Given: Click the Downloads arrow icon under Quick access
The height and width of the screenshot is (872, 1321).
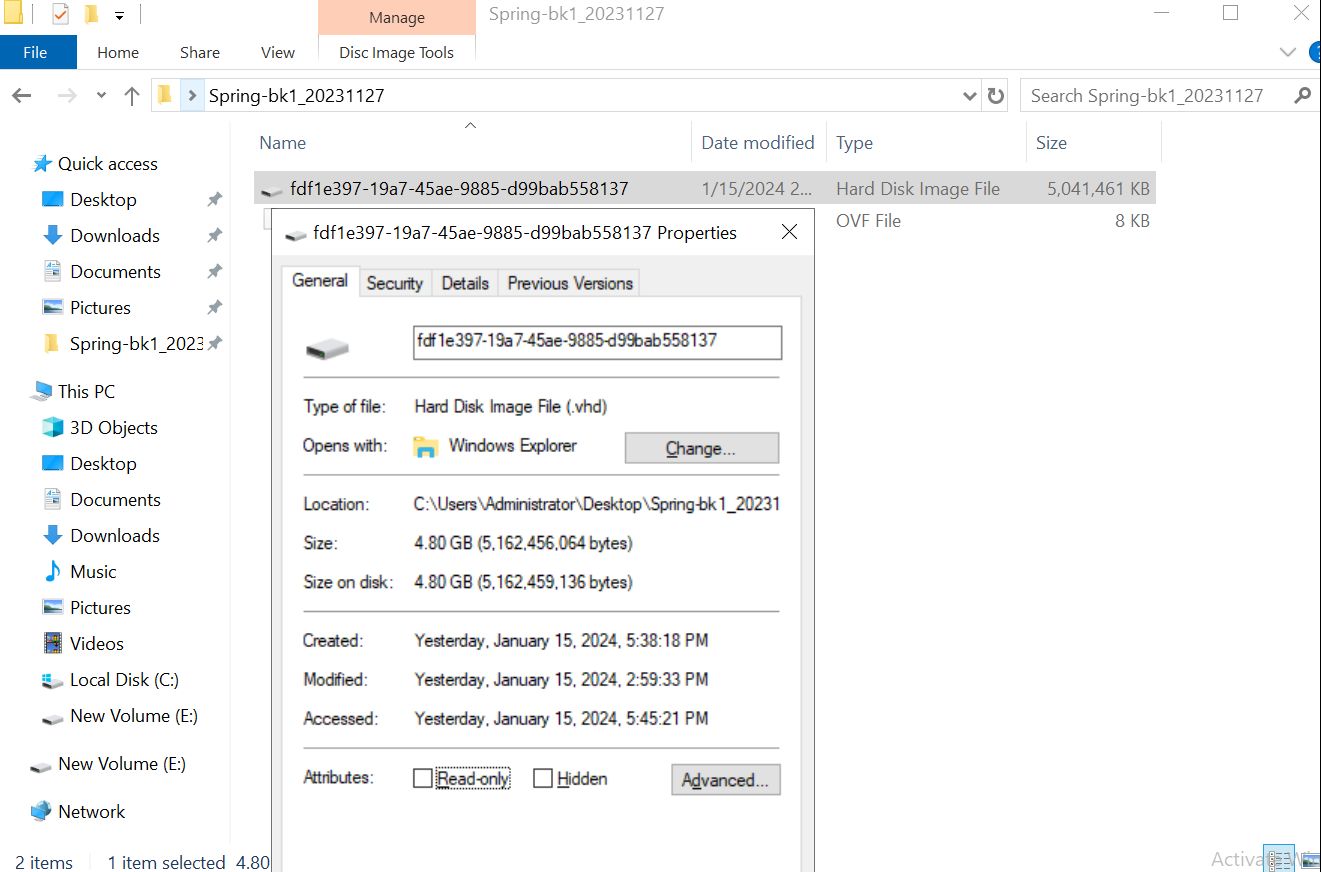Looking at the screenshot, I should pyautogui.click(x=53, y=235).
